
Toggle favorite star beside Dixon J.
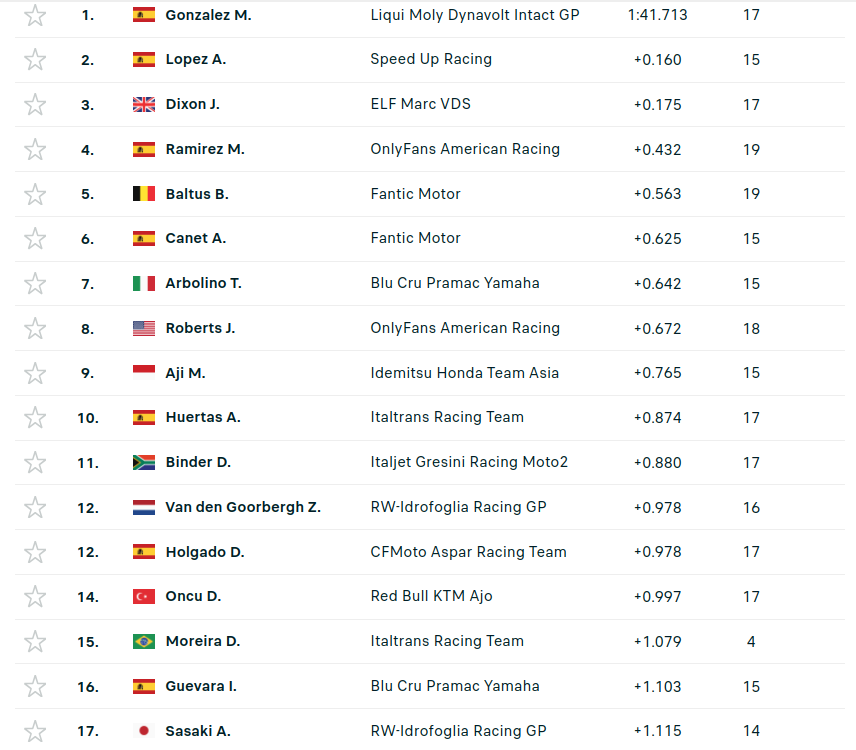pos(35,105)
